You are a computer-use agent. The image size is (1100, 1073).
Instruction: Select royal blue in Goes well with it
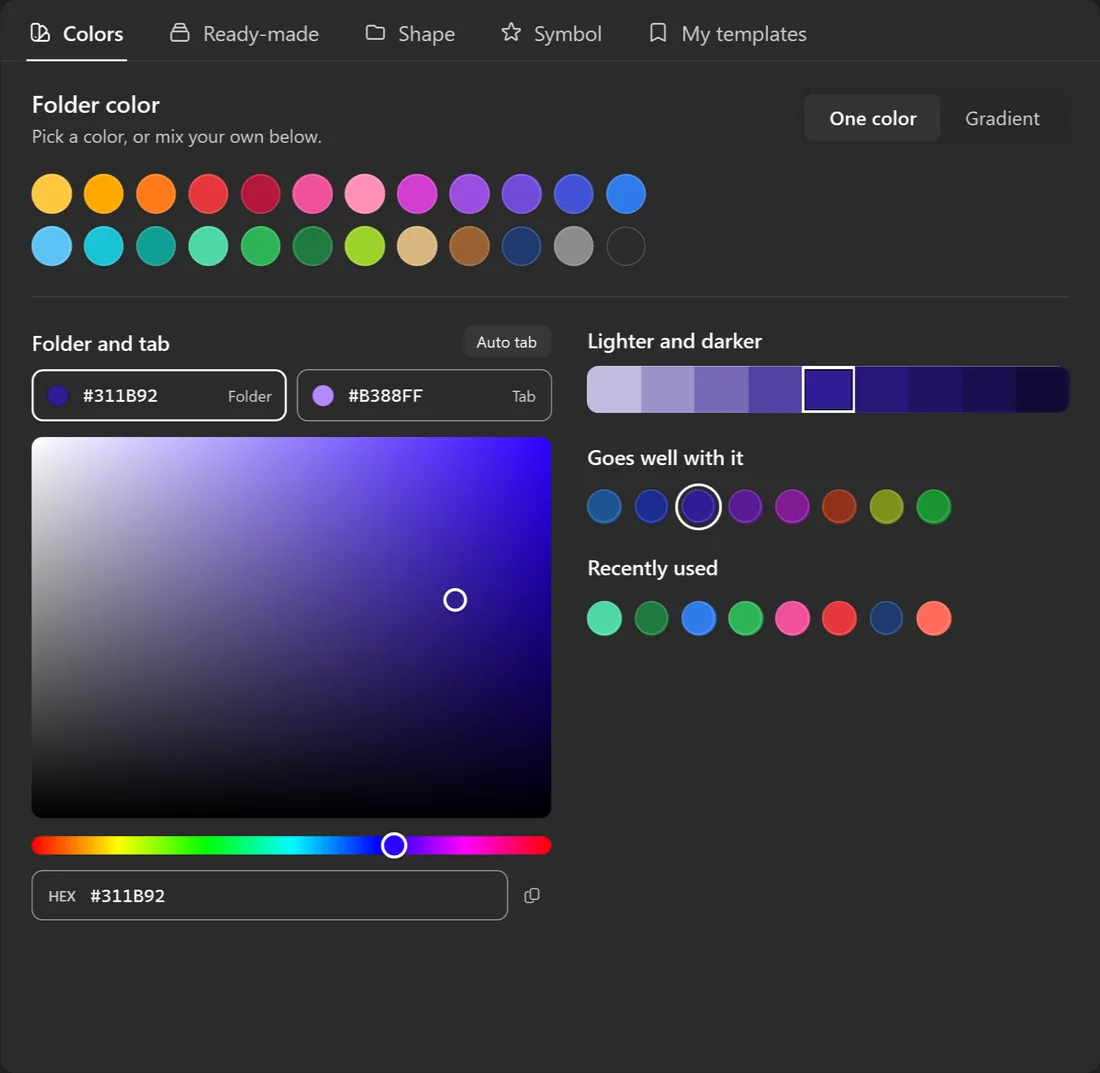tap(651, 506)
